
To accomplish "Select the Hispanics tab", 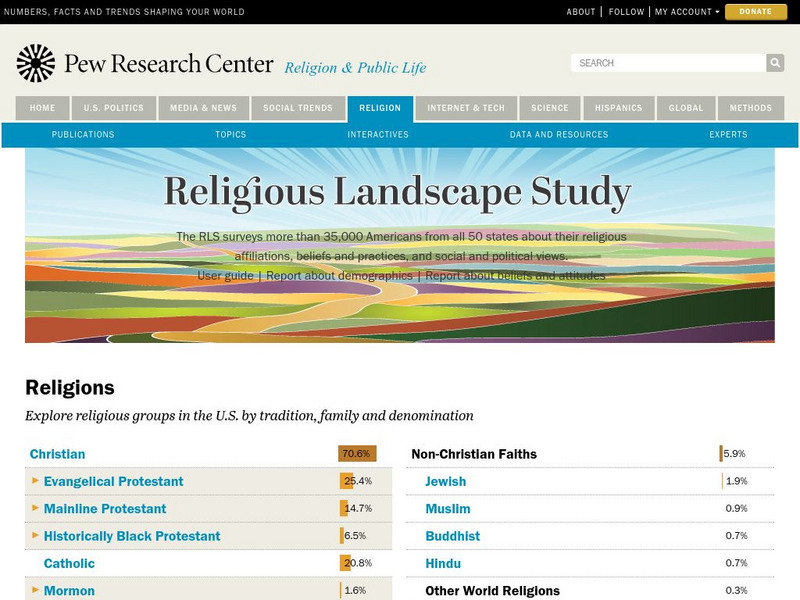I will (x=618, y=108).
